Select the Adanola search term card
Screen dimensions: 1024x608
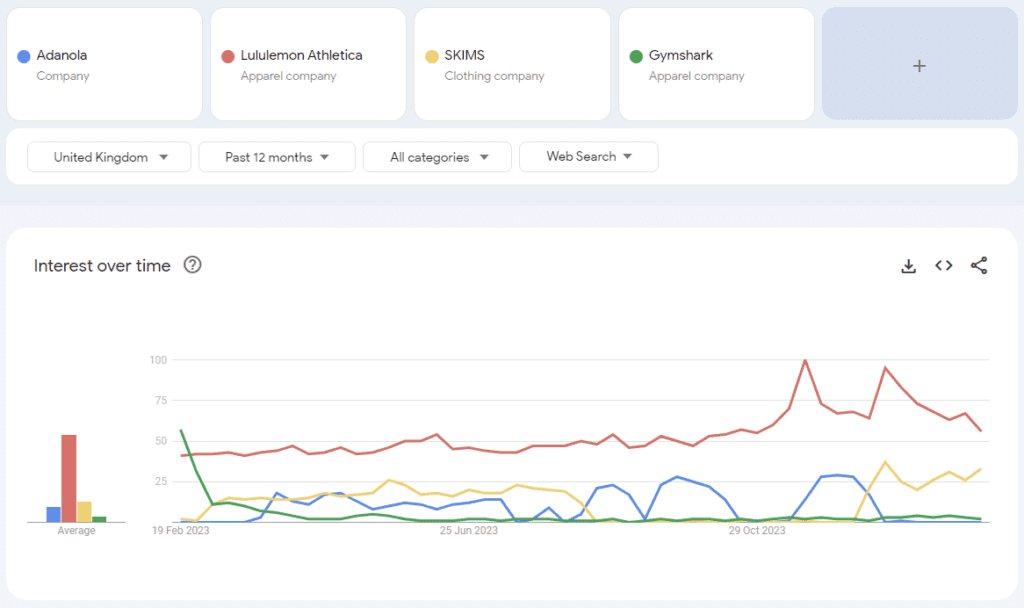coord(104,65)
